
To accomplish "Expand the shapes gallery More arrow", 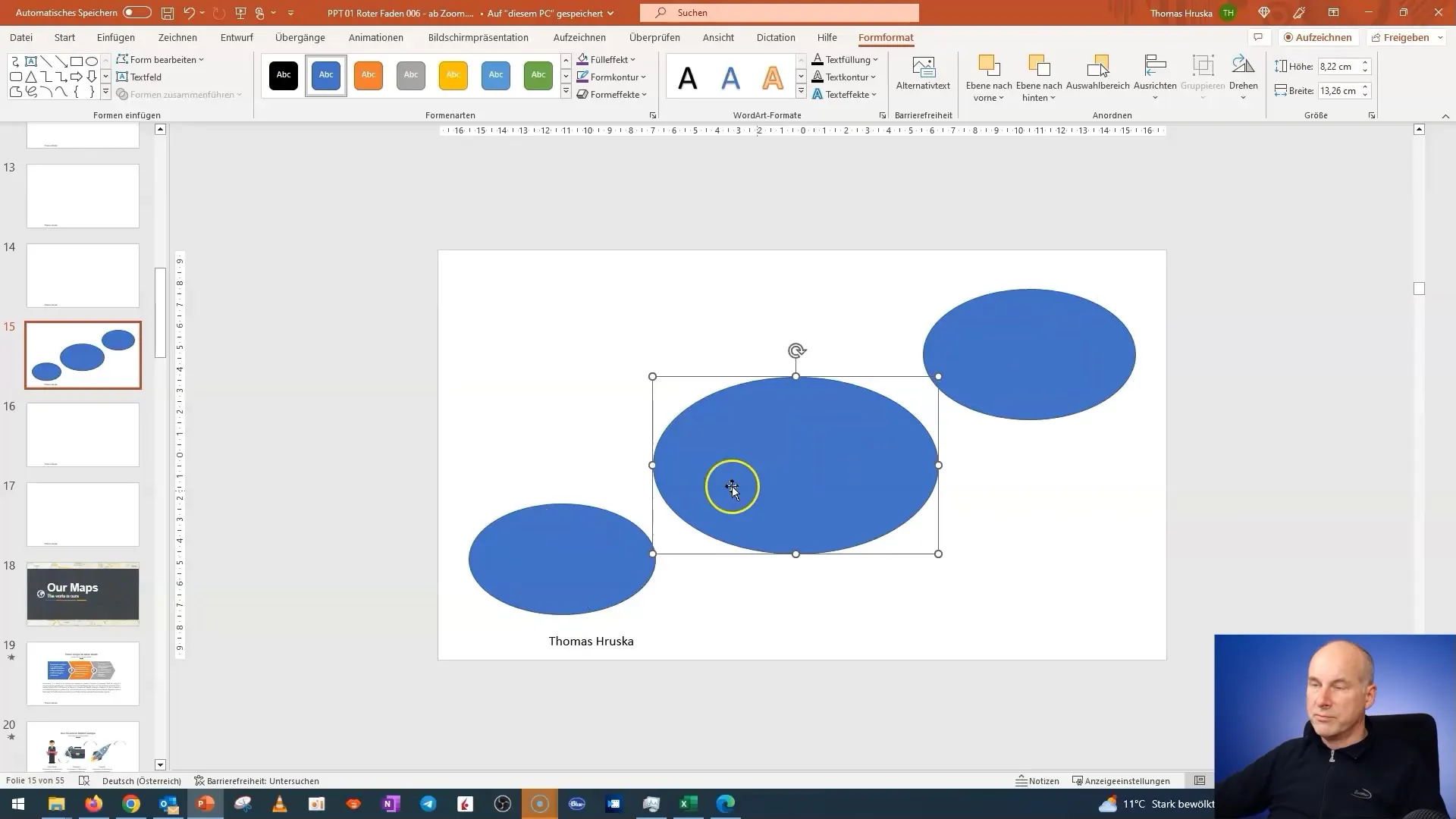I will click(x=105, y=93).
